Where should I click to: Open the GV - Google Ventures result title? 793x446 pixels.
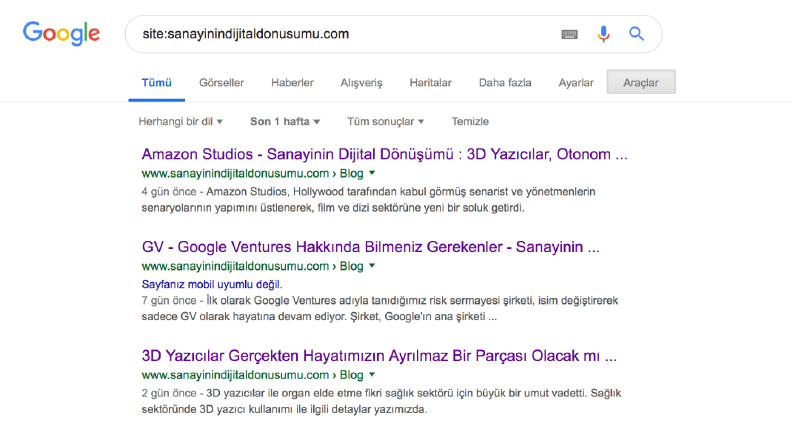[370, 247]
